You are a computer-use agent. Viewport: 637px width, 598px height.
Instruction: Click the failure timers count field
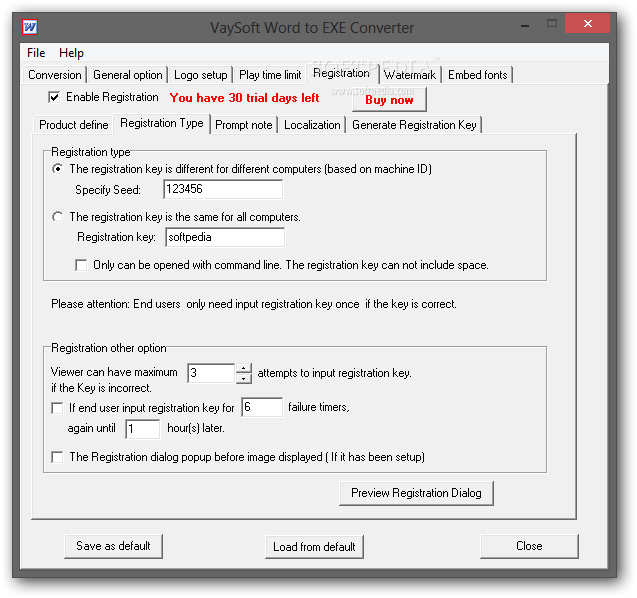pos(262,407)
